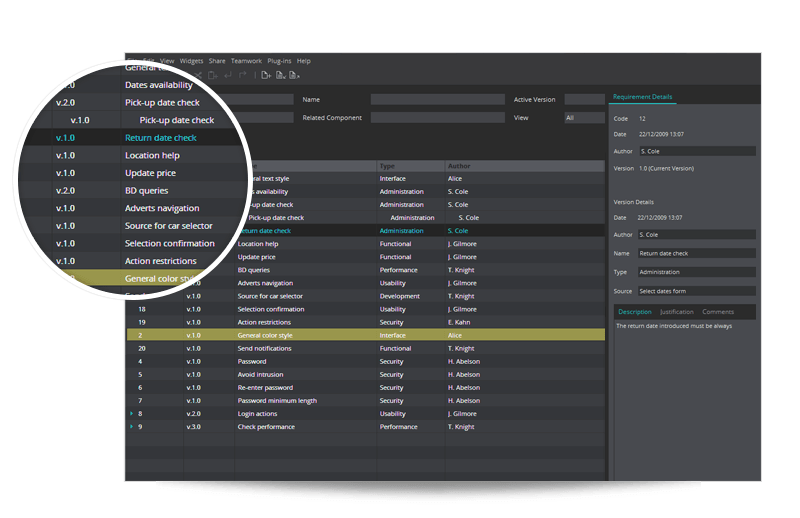800x518 pixels.
Task: Click the Update price name cell
Action: [256, 257]
